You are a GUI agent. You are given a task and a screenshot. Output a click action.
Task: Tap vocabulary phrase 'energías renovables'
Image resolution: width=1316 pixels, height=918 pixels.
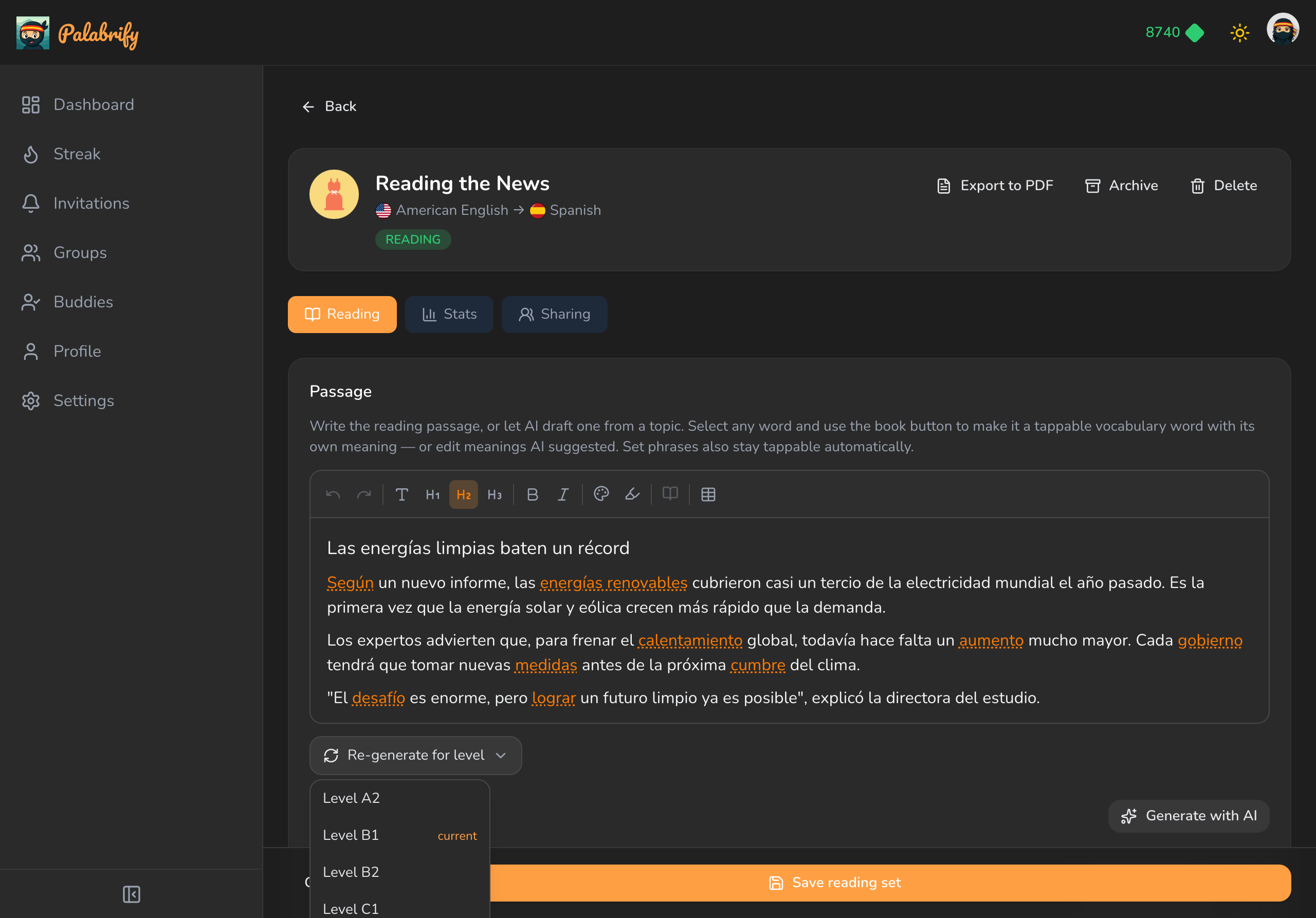pos(613,583)
